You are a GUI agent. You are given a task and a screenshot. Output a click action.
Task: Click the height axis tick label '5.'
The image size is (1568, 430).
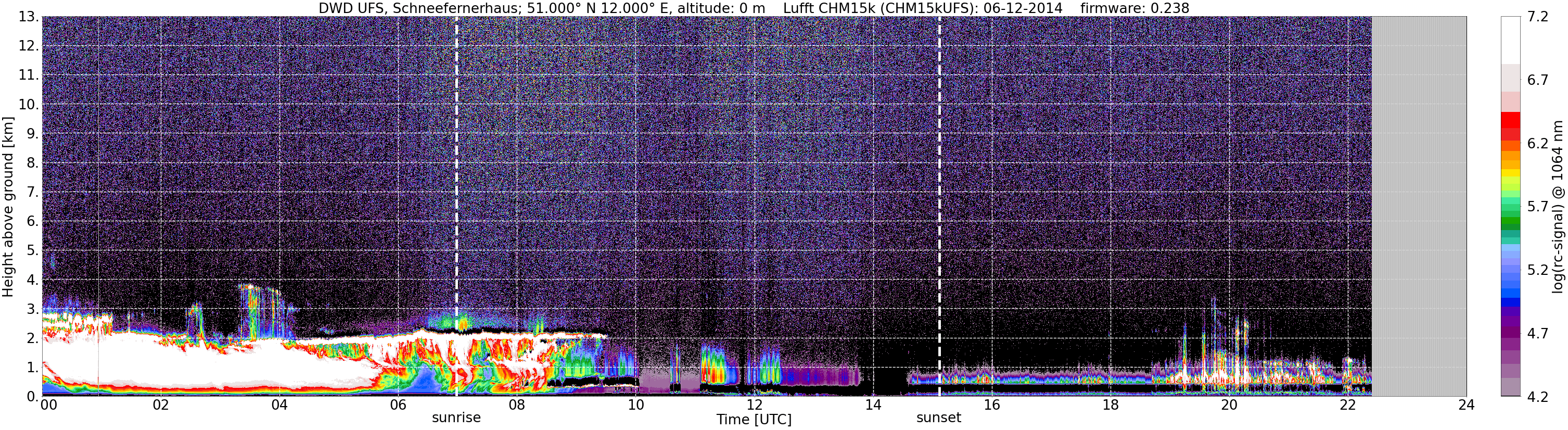(33, 251)
